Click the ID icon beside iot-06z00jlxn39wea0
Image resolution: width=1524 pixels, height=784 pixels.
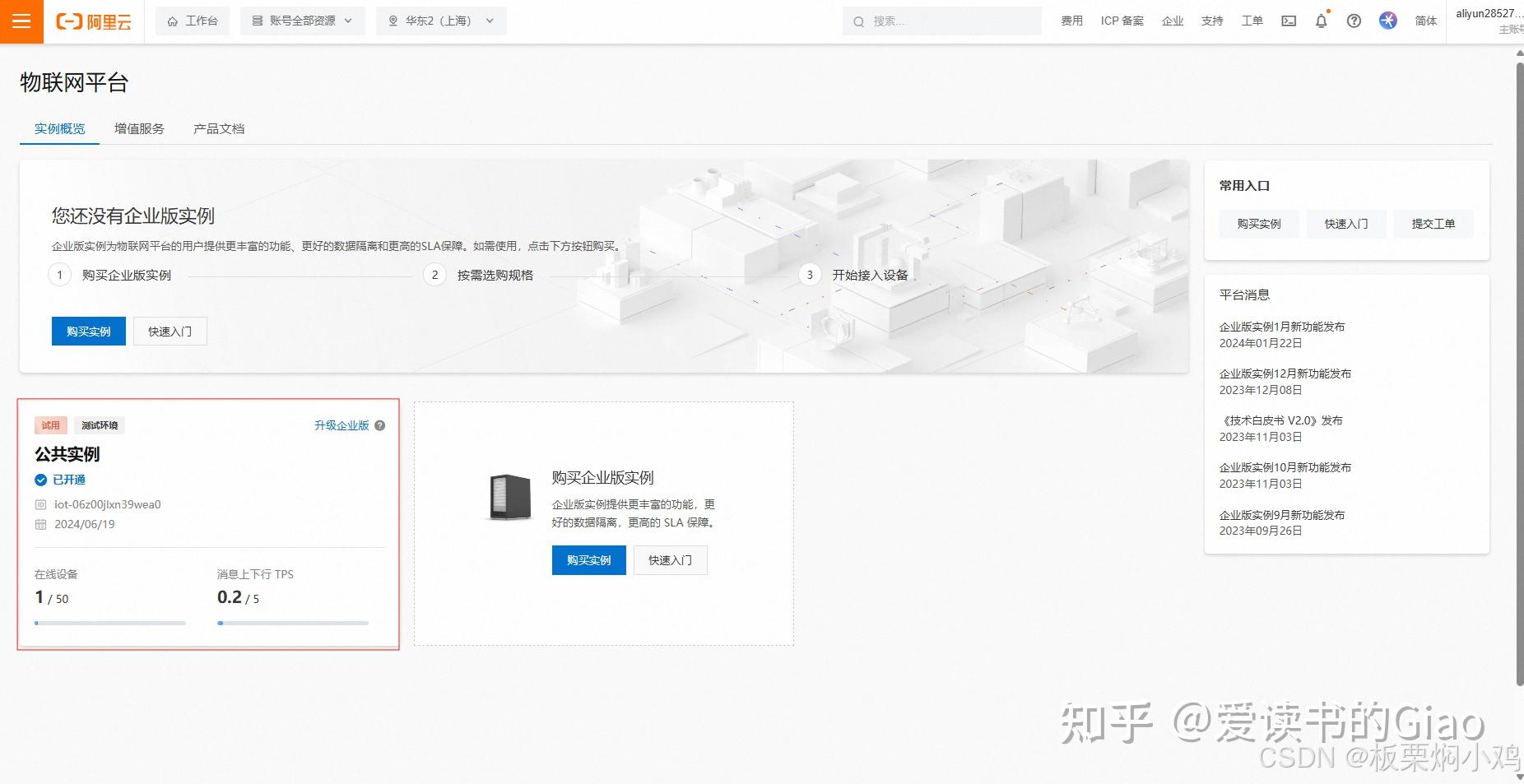point(40,504)
